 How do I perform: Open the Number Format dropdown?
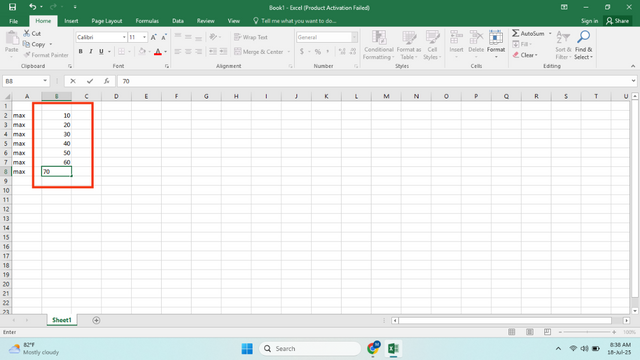click(x=354, y=37)
